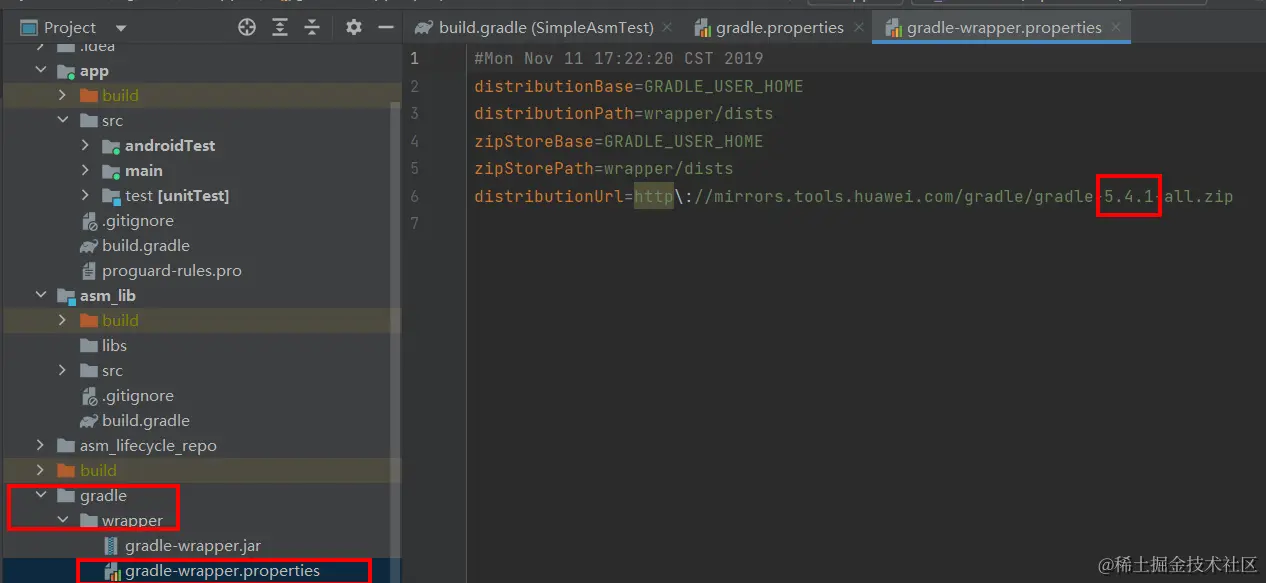This screenshot has width=1266, height=583.
Task: Click the gradle-wrapper.jar archive icon
Action: tap(111, 546)
